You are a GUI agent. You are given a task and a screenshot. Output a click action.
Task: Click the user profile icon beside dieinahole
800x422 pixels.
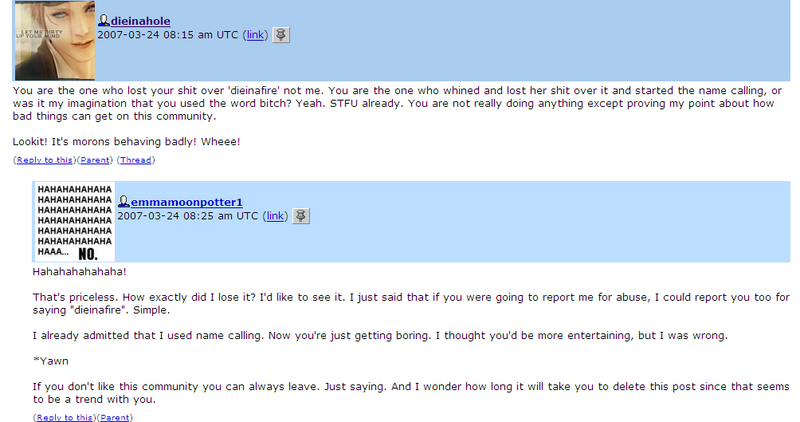[x=104, y=20]
